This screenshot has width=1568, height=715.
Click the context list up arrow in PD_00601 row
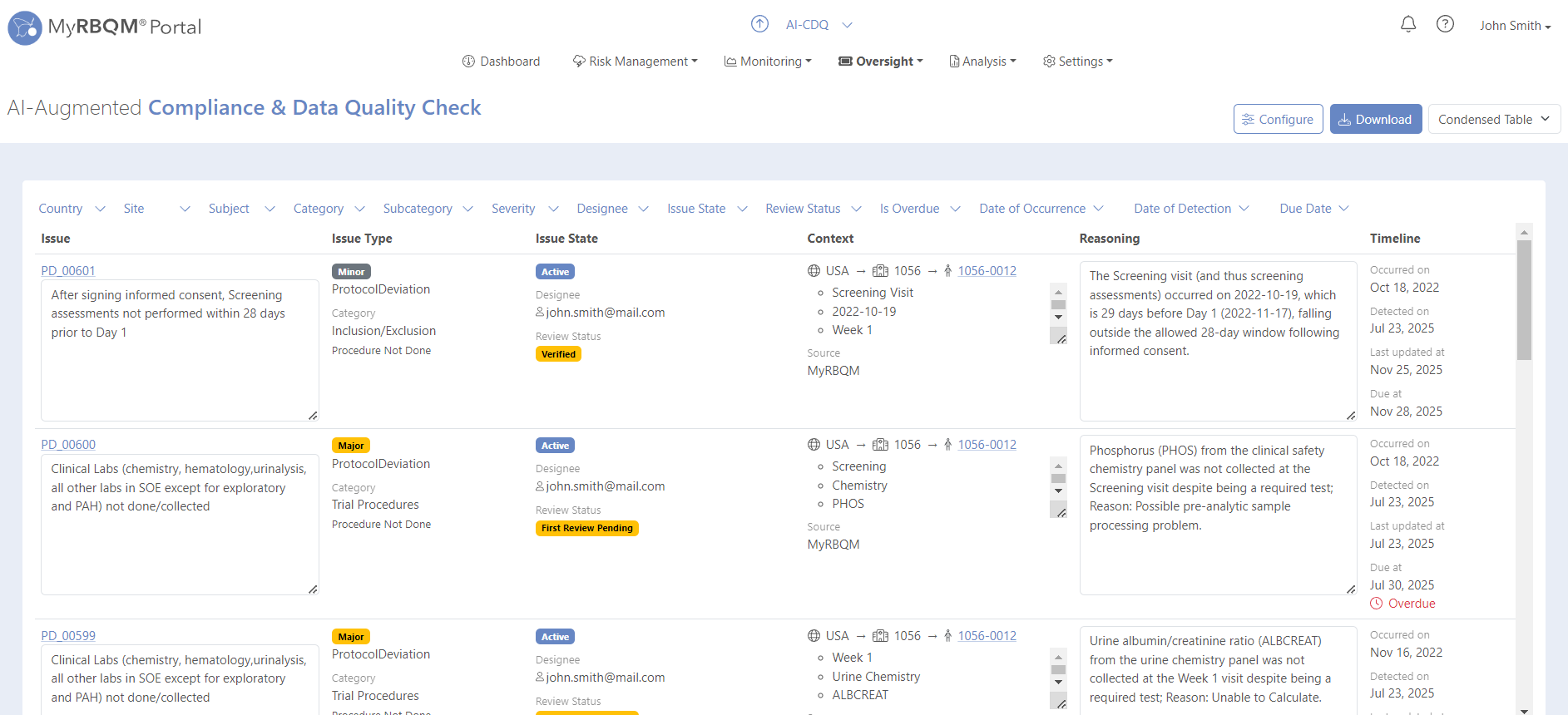(1058, 292)
